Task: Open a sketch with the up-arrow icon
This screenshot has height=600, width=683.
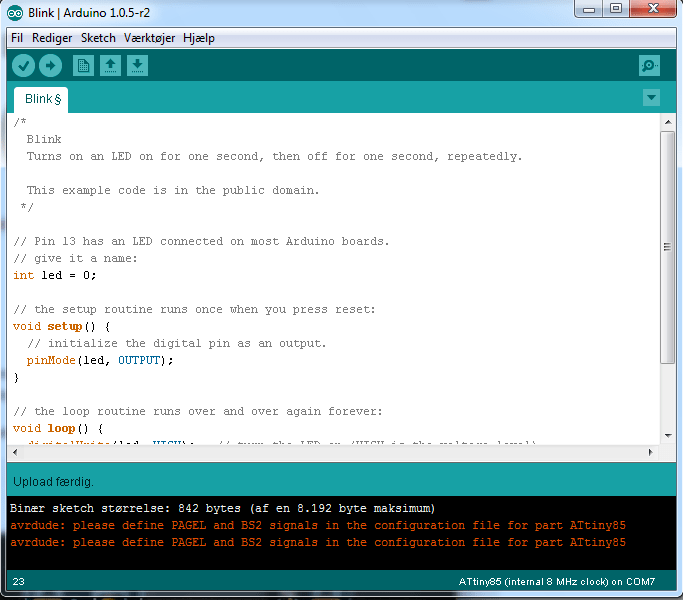Action: click(110, 66)
